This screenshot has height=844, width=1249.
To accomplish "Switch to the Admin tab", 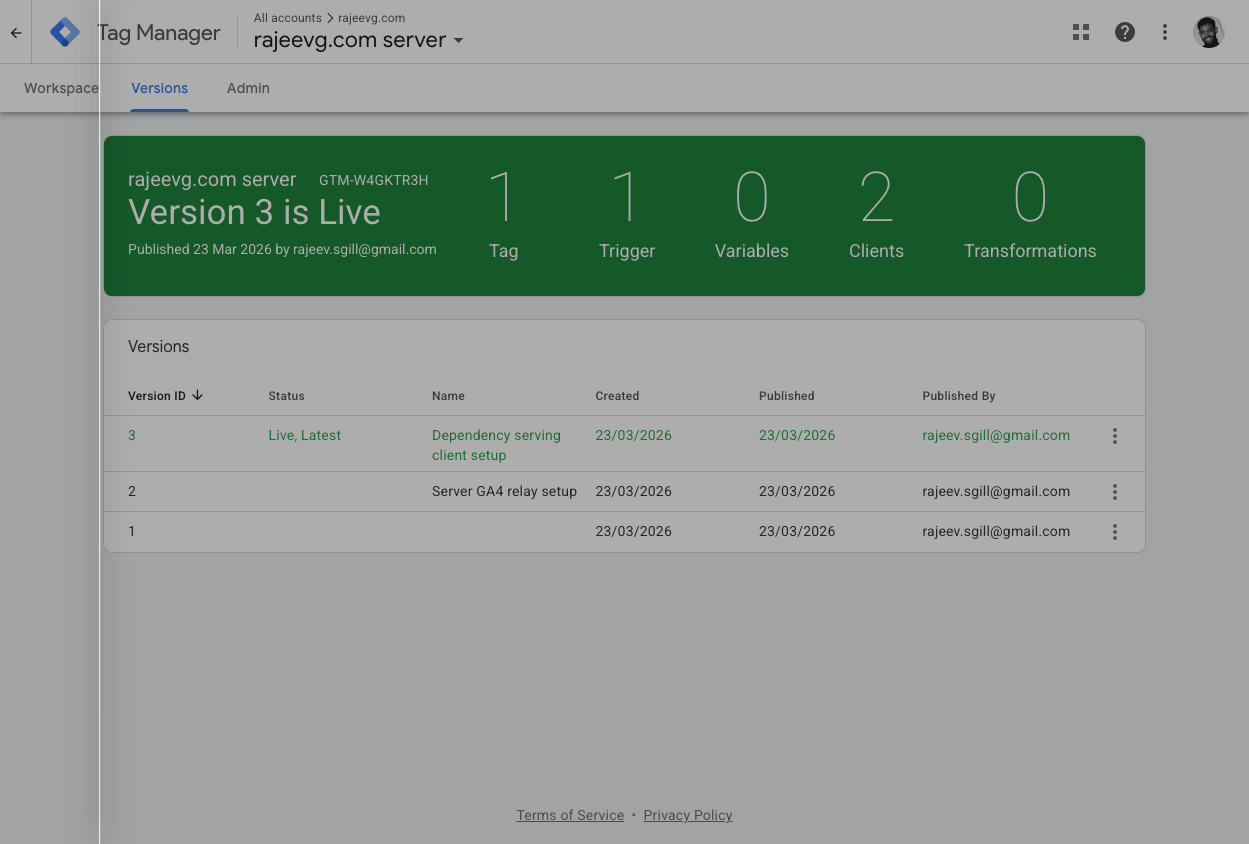I will point(248,88).
